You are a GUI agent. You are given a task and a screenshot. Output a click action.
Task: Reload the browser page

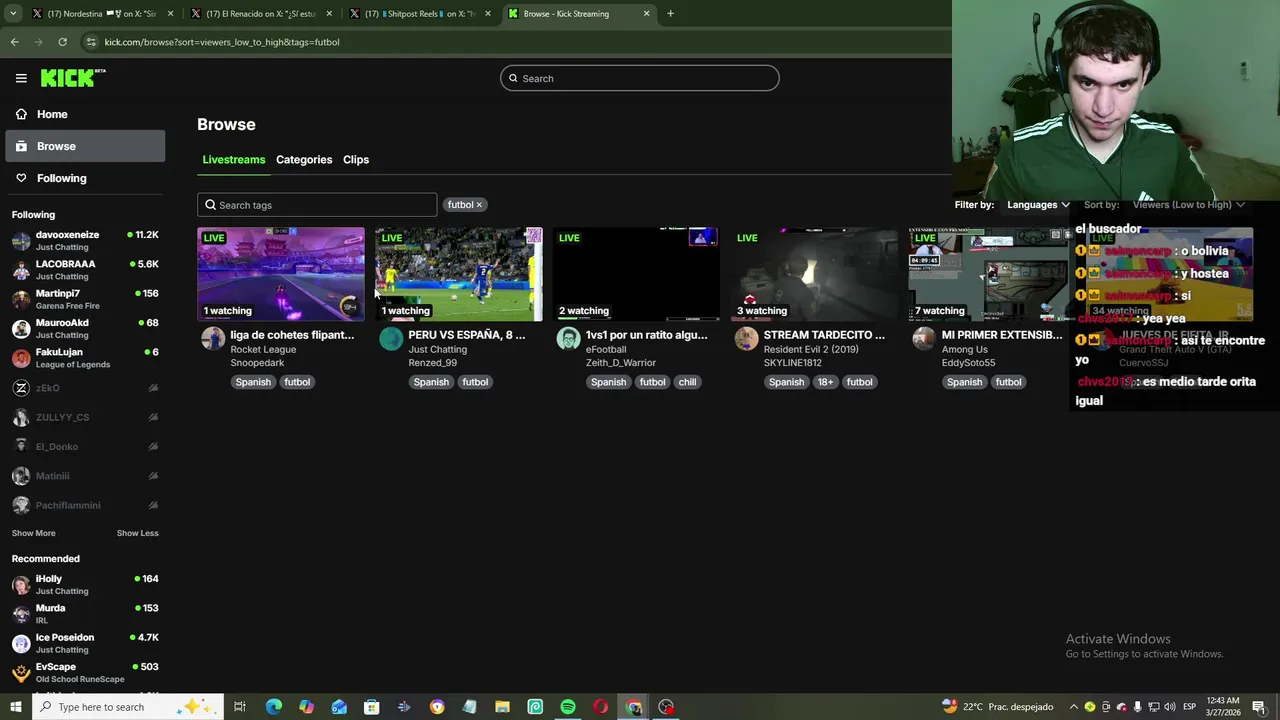[x=62, y=42]
